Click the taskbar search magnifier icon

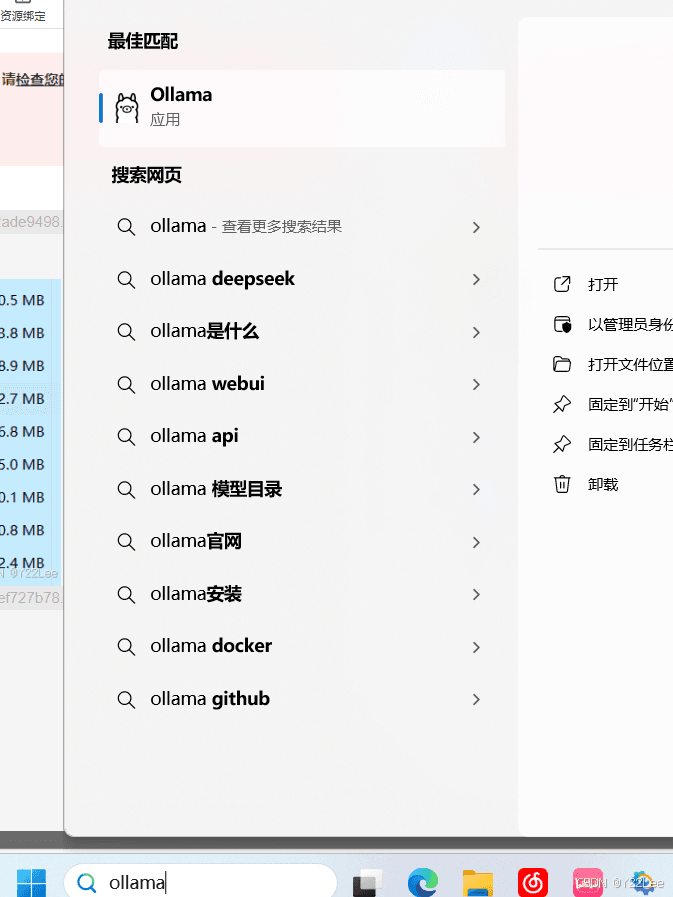pos(86,883)
